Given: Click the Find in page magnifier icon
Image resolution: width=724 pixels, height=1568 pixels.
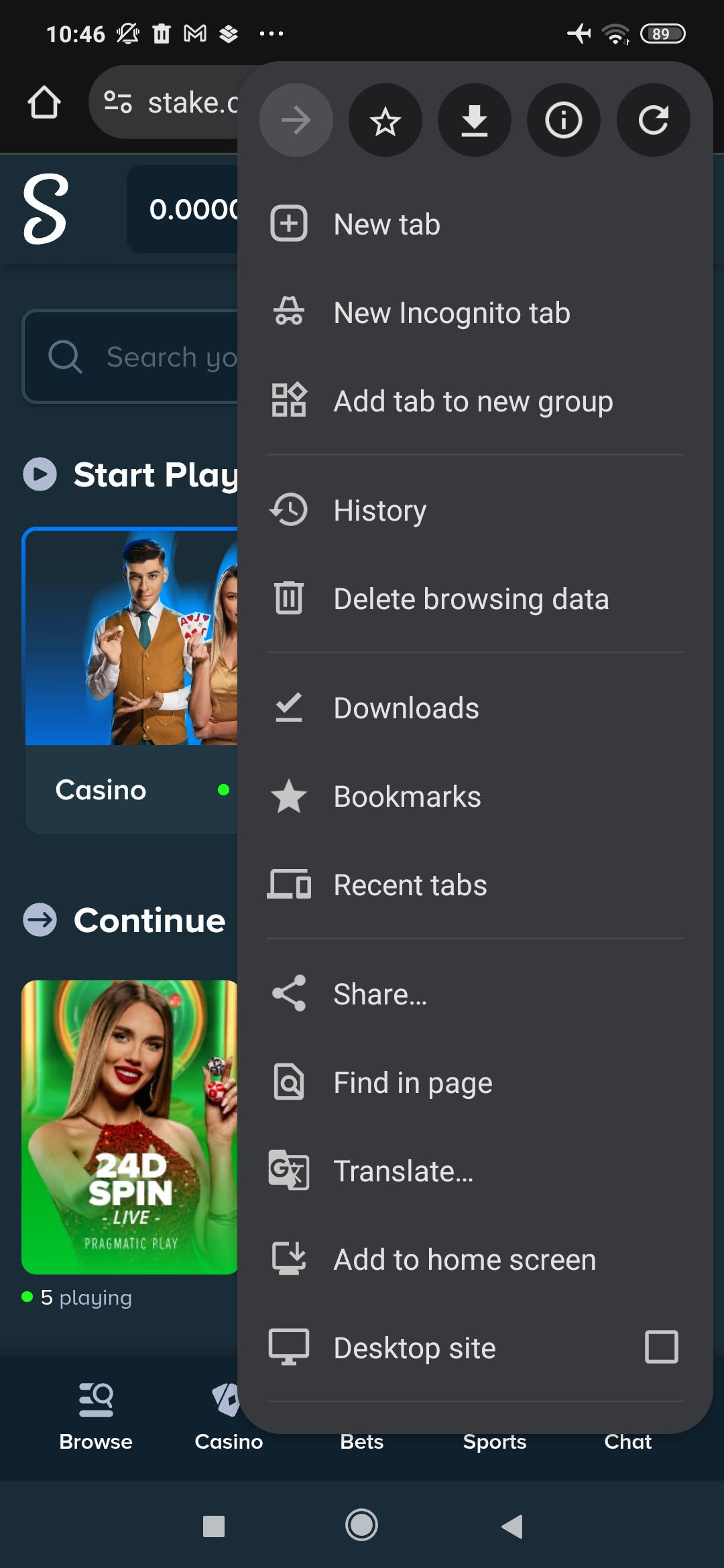Looking at the screenshot, I should [x=289, y=1082].
